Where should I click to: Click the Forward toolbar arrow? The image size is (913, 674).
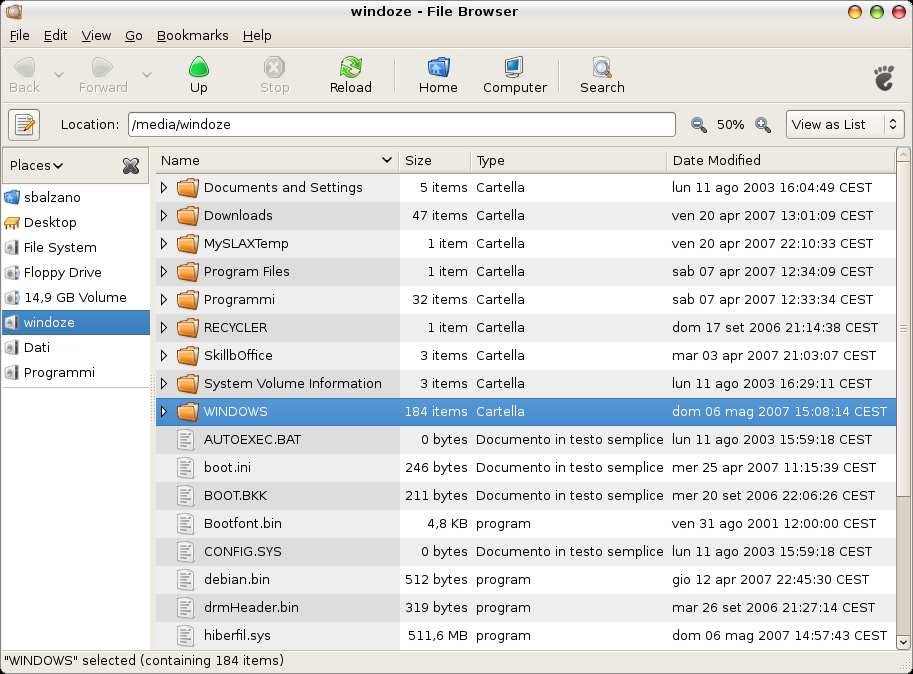[102, 75]
